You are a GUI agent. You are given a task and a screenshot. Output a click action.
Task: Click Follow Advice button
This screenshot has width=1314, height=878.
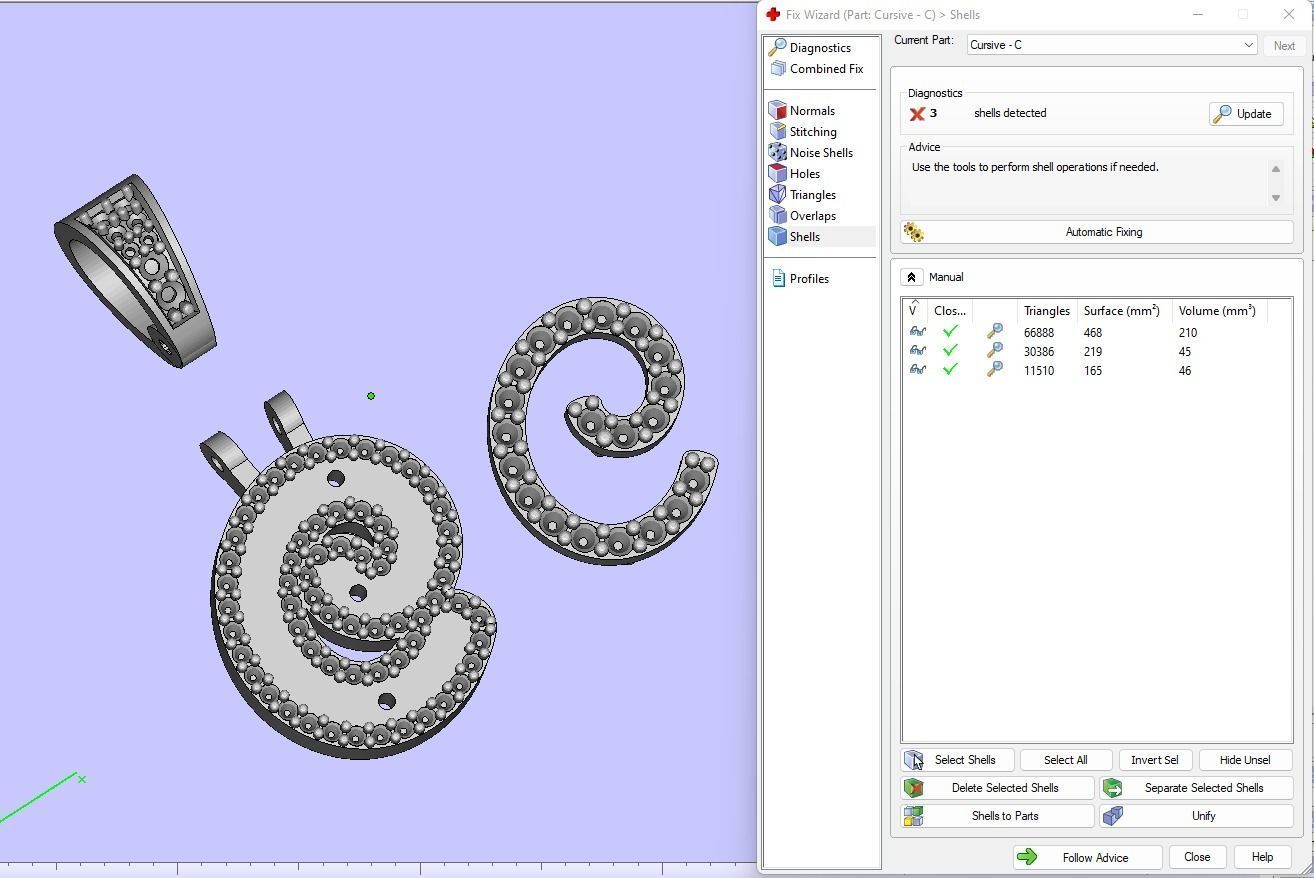point(1087,858)
